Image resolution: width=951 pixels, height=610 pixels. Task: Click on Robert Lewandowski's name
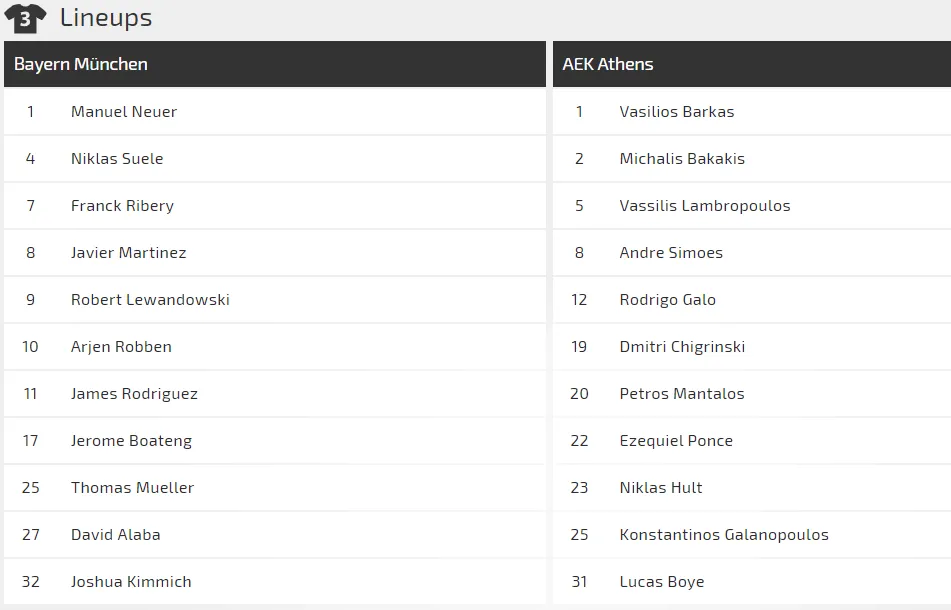click(150, 300)
